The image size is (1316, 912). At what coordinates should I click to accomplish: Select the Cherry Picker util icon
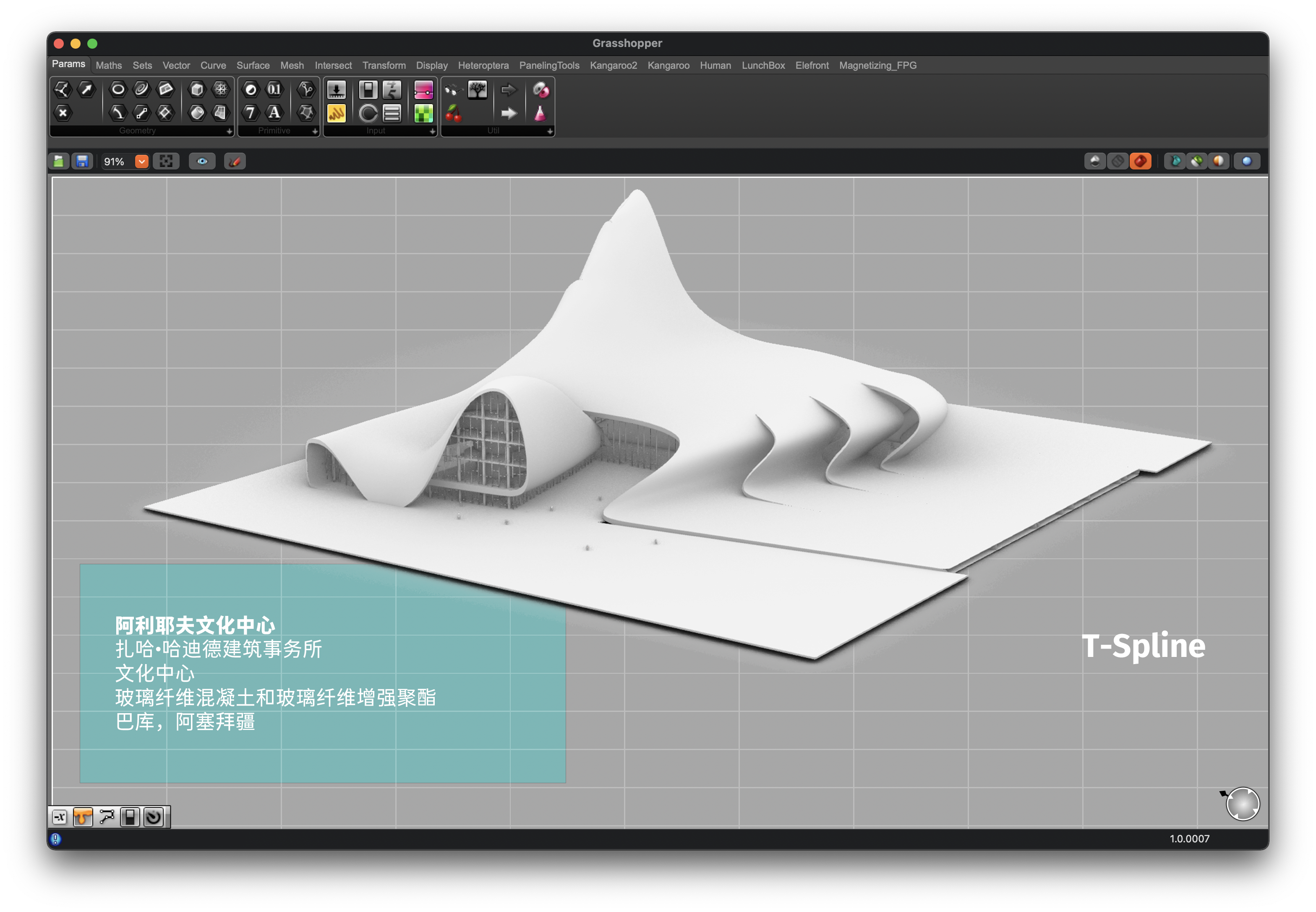[453, 113]
